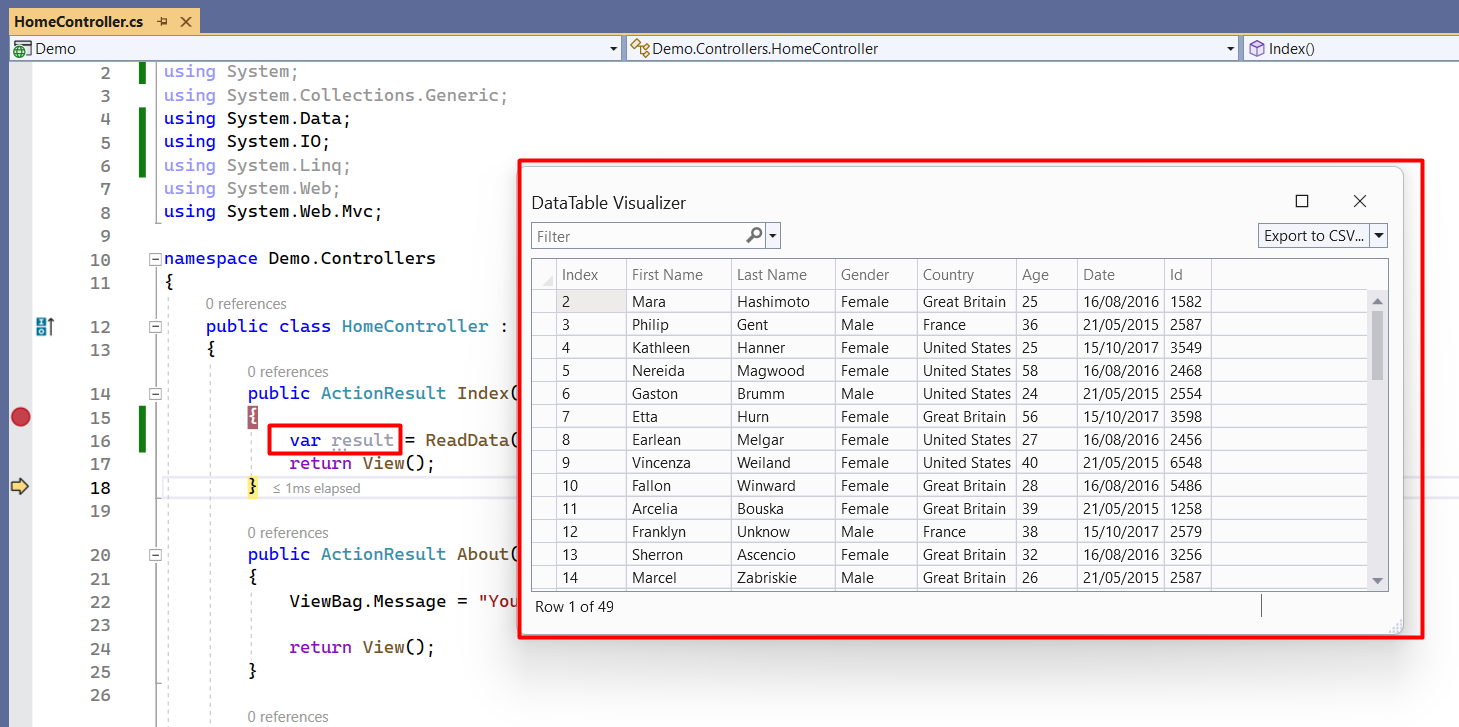Select the 'Weiland' cell
This screenshot has height=727, width=1459.
[783, 463]
